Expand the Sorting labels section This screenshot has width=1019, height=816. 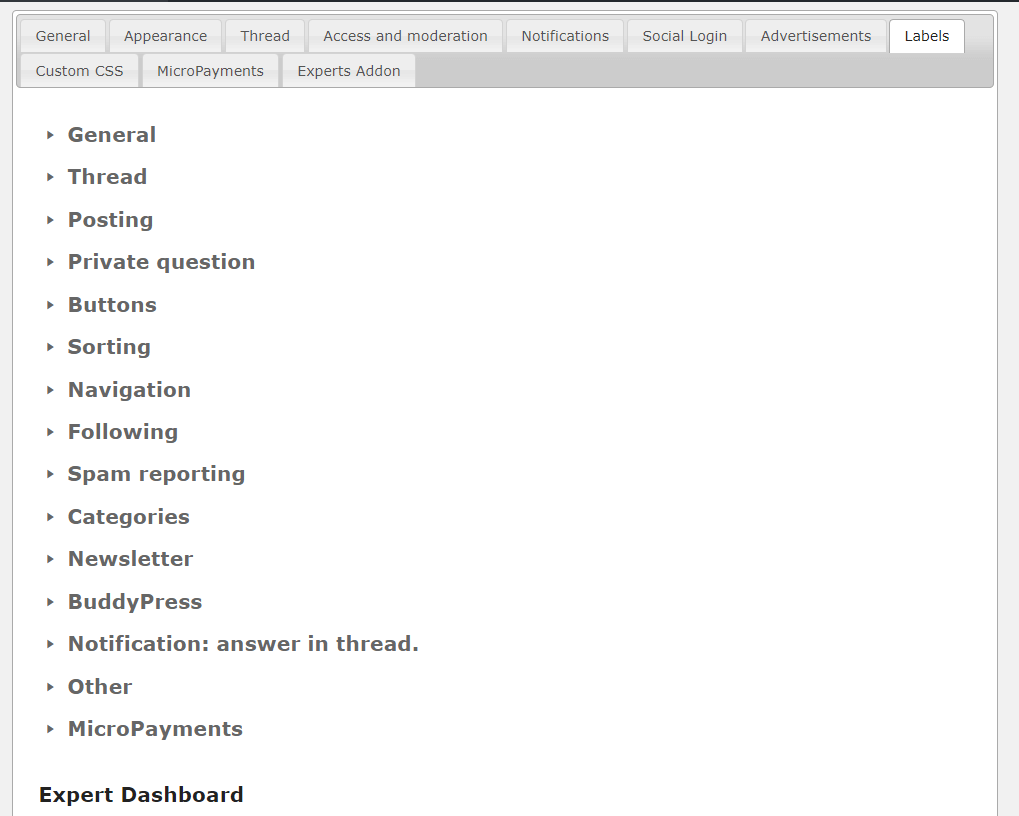pyautogui.click(x=109, y=347)
